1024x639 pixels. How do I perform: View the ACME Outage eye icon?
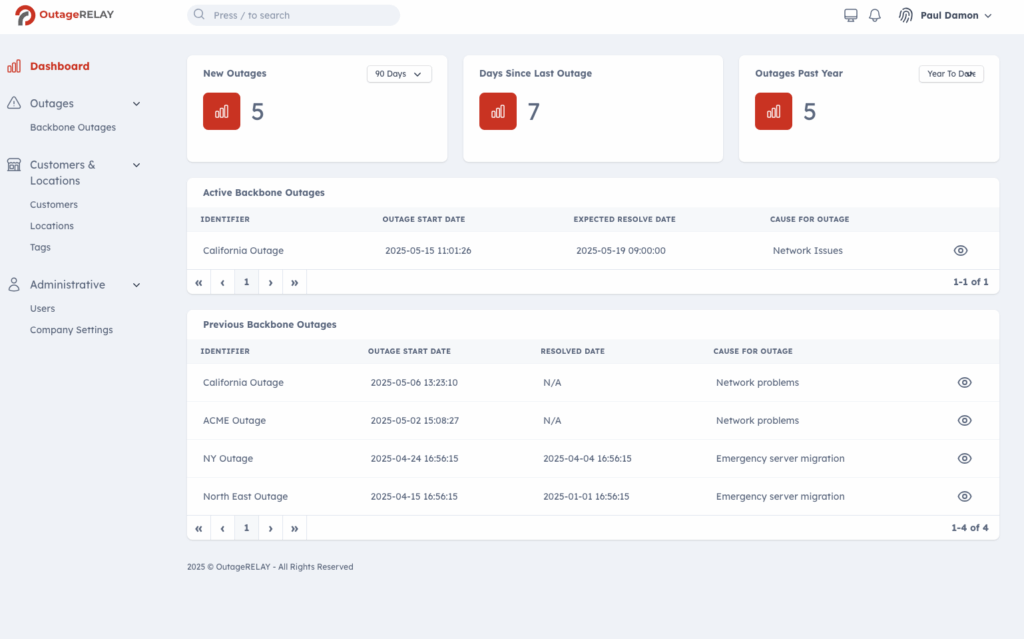964,421
